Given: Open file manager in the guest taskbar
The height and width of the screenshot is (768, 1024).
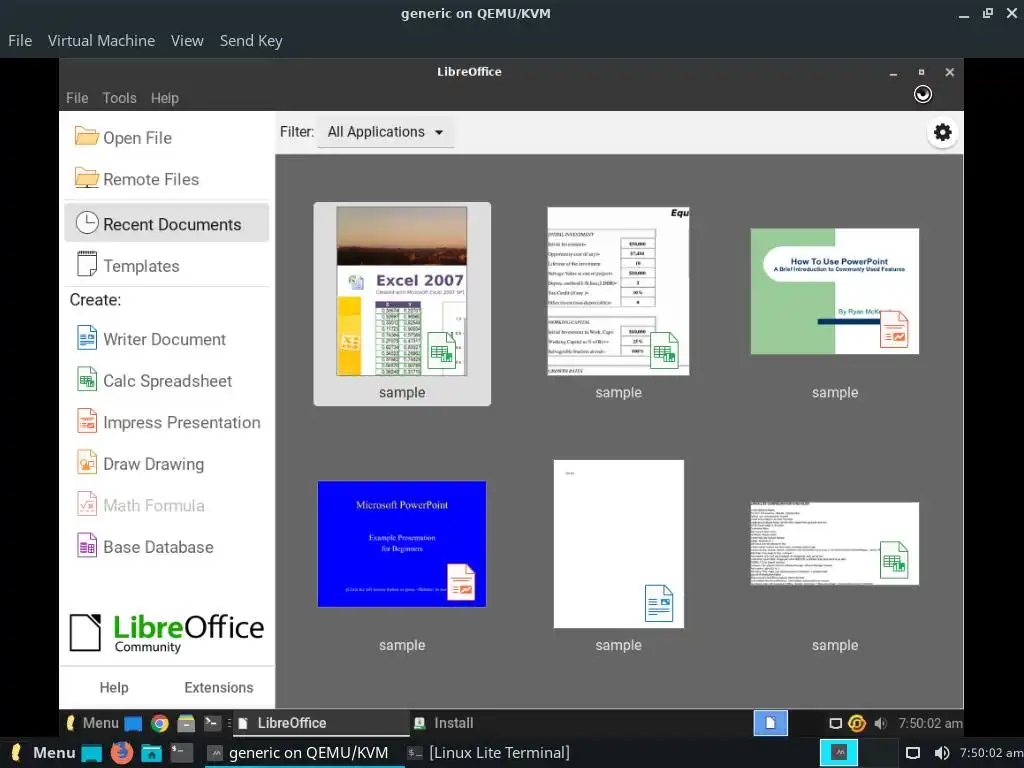Looking at the screenshot, I should [186, 723].
